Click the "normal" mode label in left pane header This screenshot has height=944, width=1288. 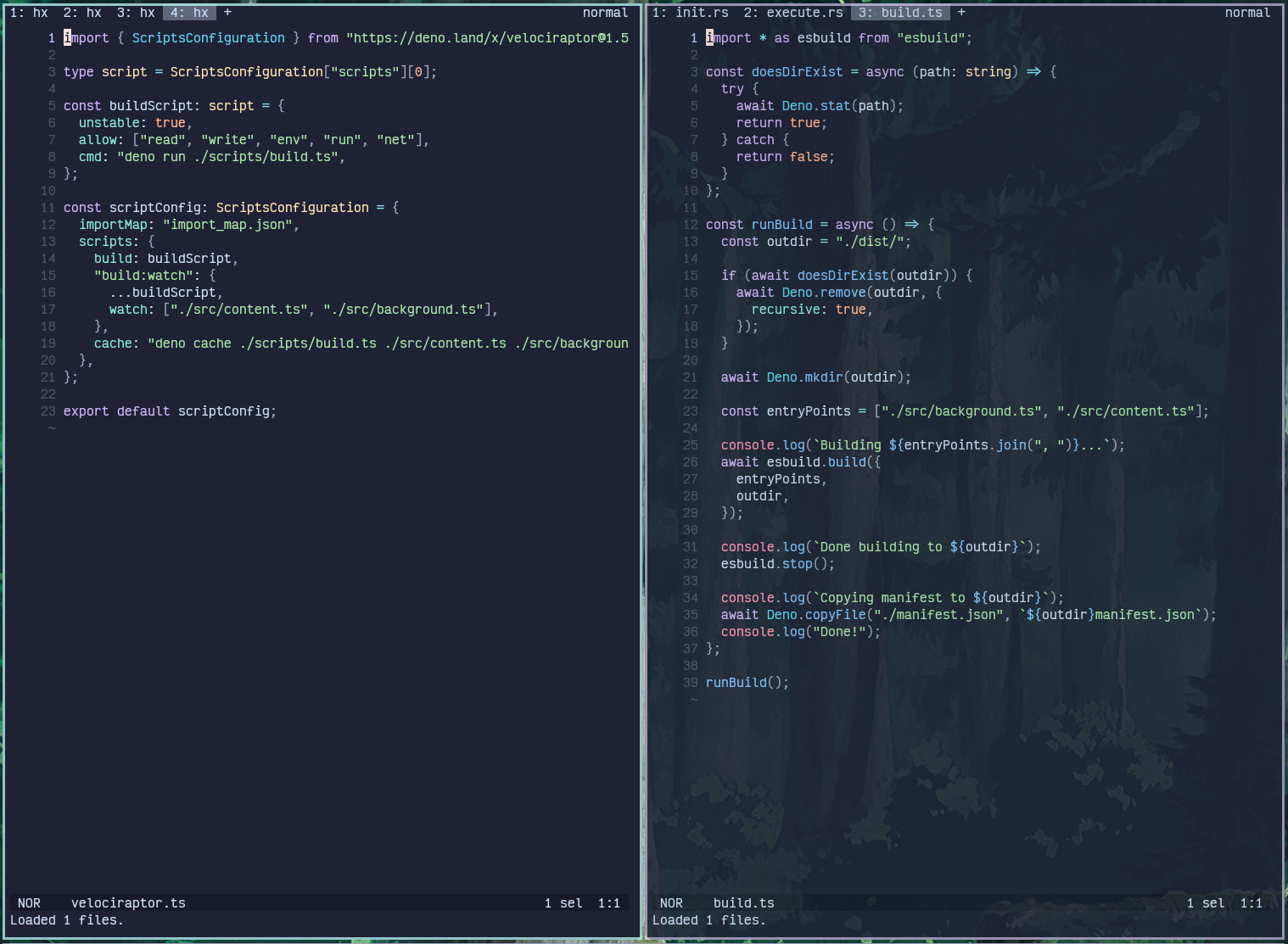pyautogui.click(x=605, y=12)
